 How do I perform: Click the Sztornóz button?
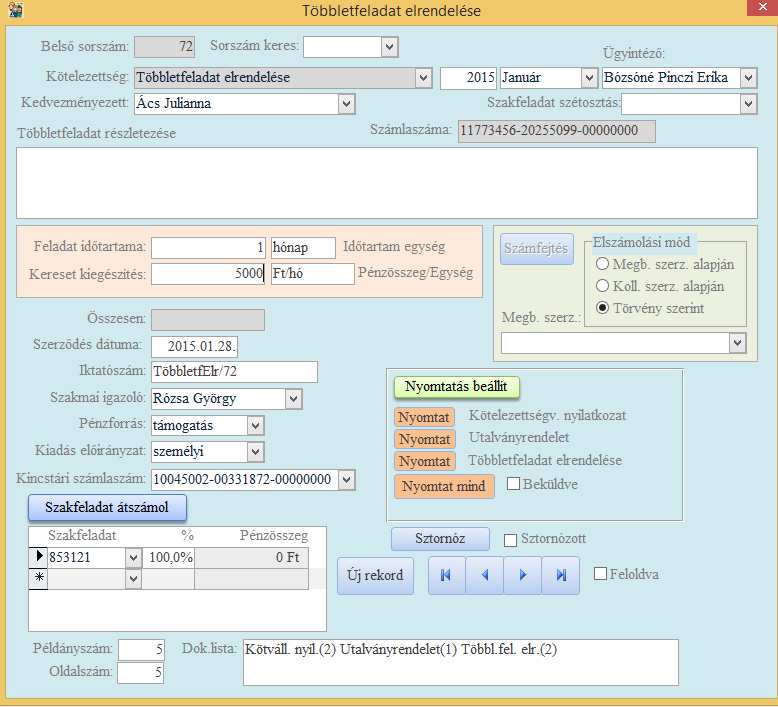click(440, 539)
